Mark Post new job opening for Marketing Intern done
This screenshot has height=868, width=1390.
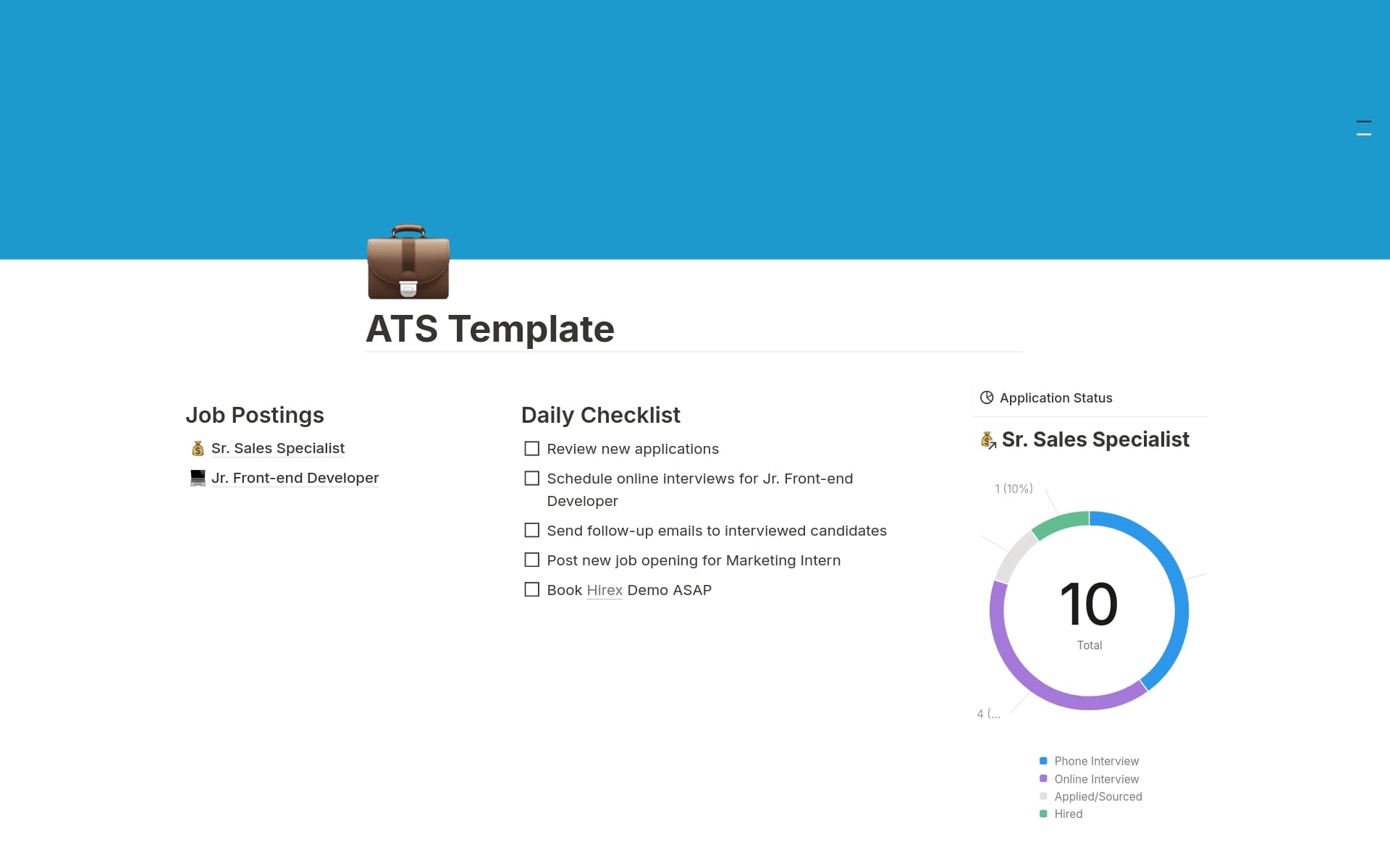(532, 560)
